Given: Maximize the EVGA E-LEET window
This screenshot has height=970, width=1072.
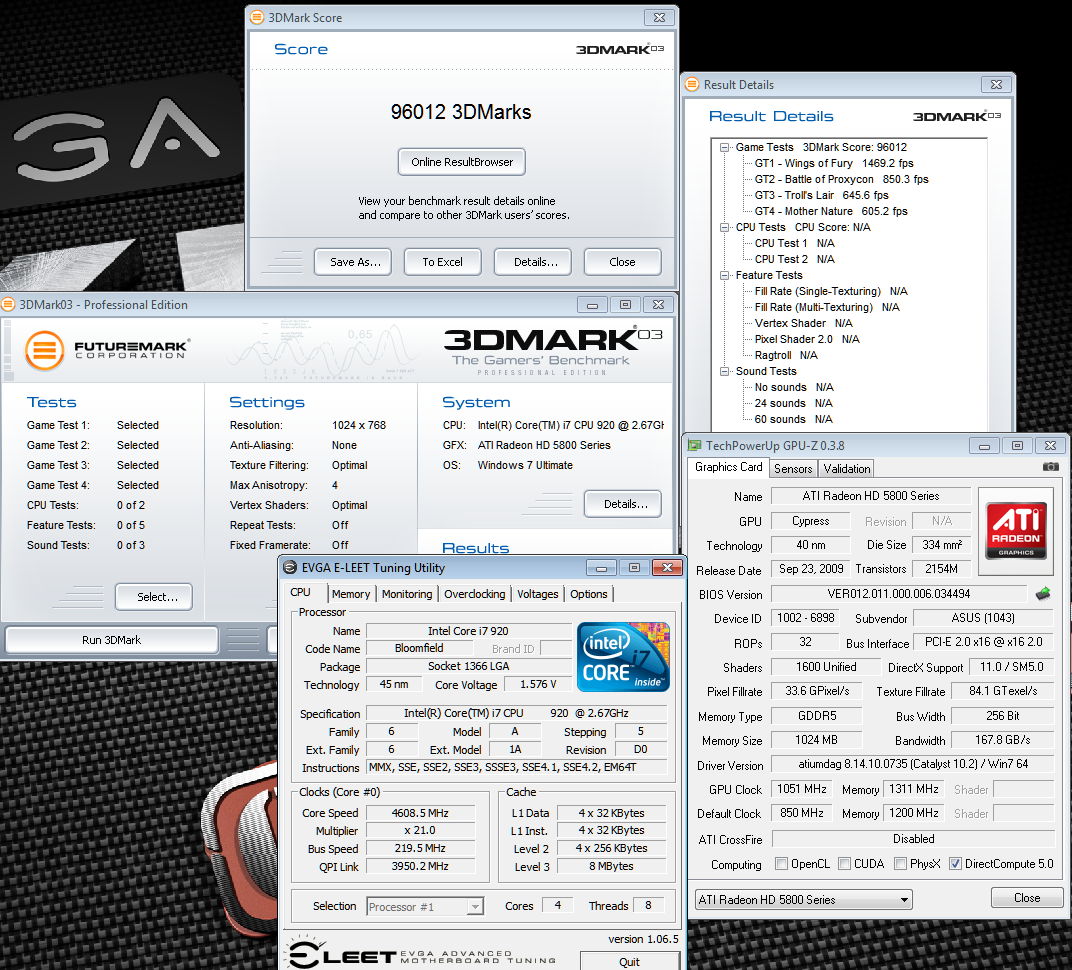Looking at the screenshot, I should pos(634,568).
